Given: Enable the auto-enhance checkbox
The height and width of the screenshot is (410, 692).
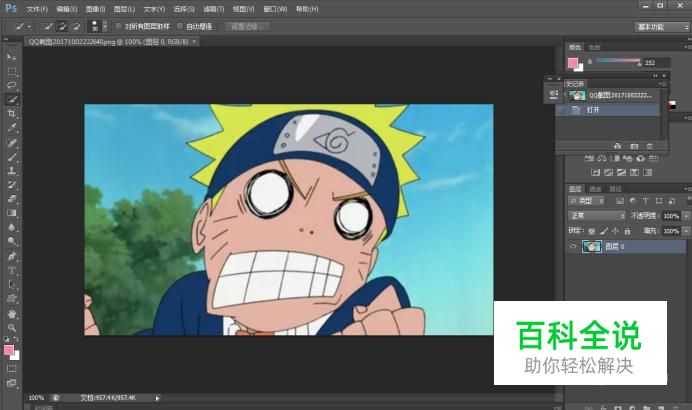Looking at the screenshot, I should pos(180,26).
